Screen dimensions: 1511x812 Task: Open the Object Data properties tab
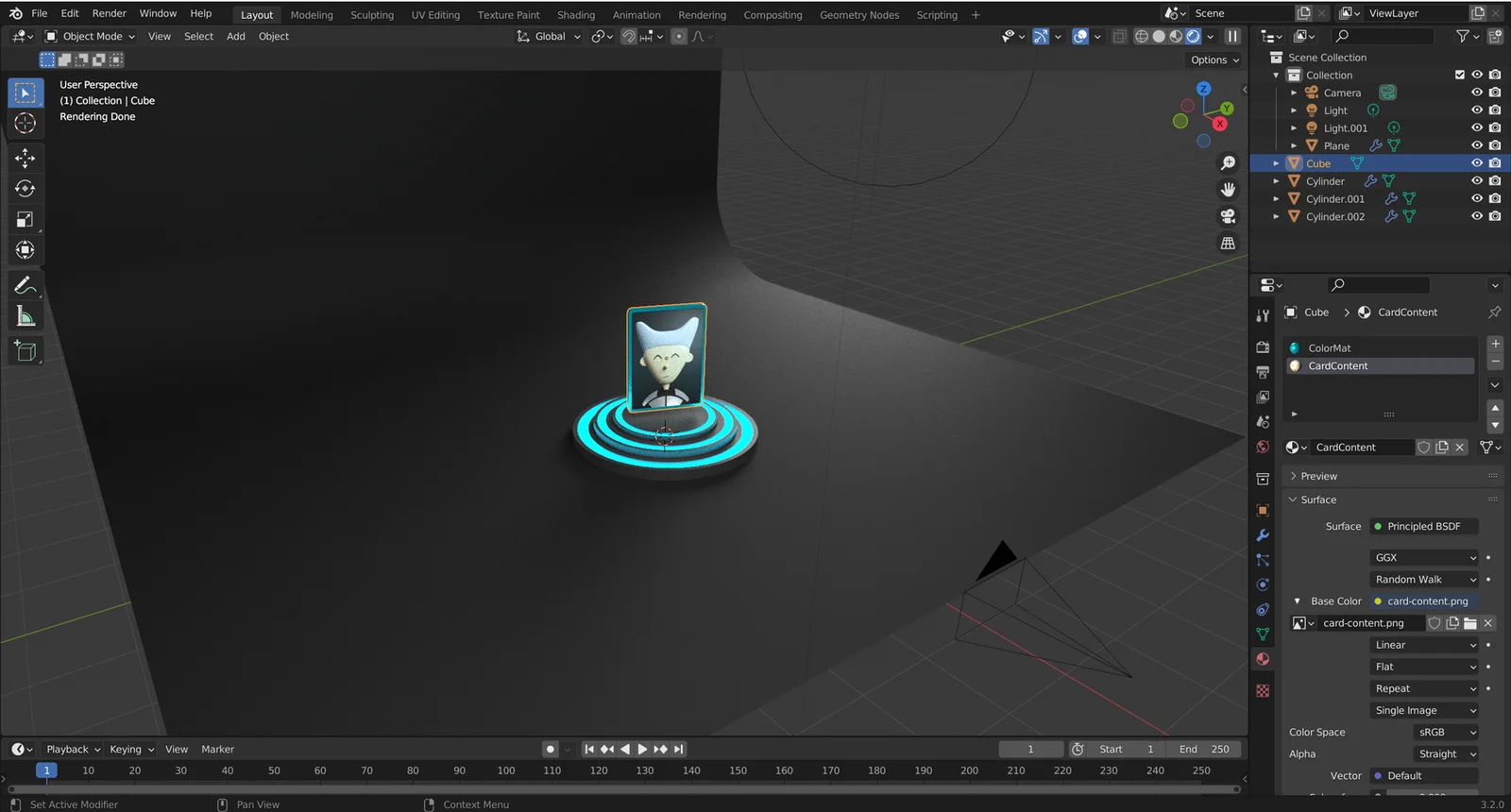pyautogui.click(x=1263, y=634)
